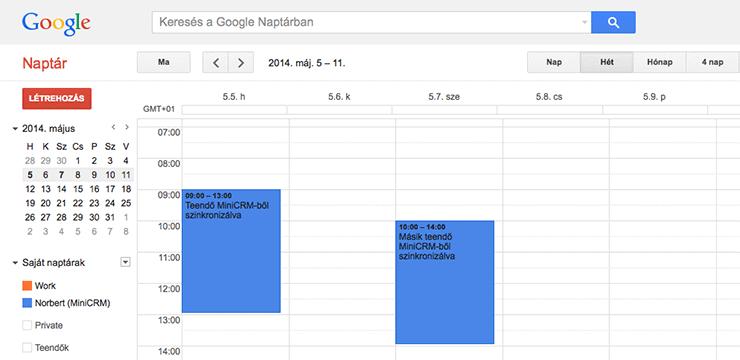Viewport: 740px width, 360px height.
Task: Toggle the Norbert (MiniCRM) calendar visibility
Action: pos(27,303)
